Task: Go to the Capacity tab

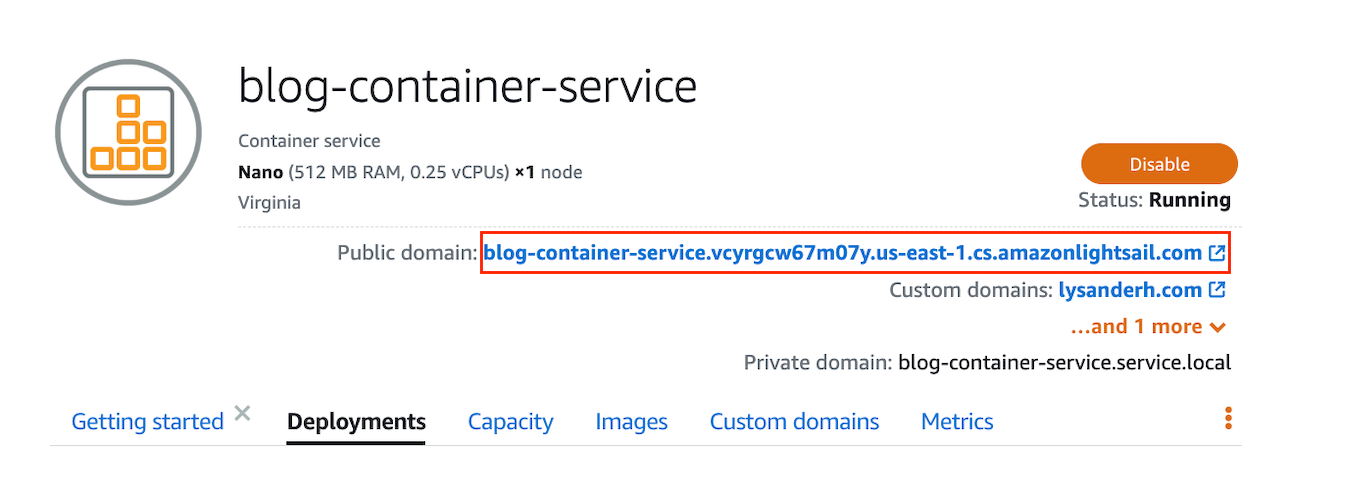Action: coord(510,422)
